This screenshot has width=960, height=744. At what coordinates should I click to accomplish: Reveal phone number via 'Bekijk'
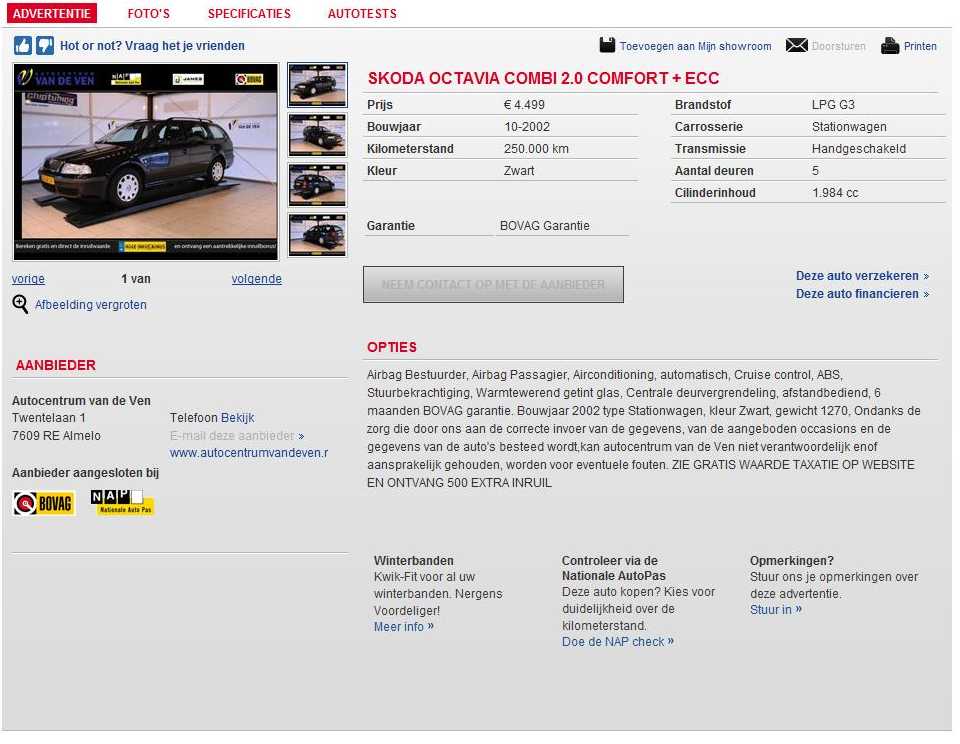point(238,418)
